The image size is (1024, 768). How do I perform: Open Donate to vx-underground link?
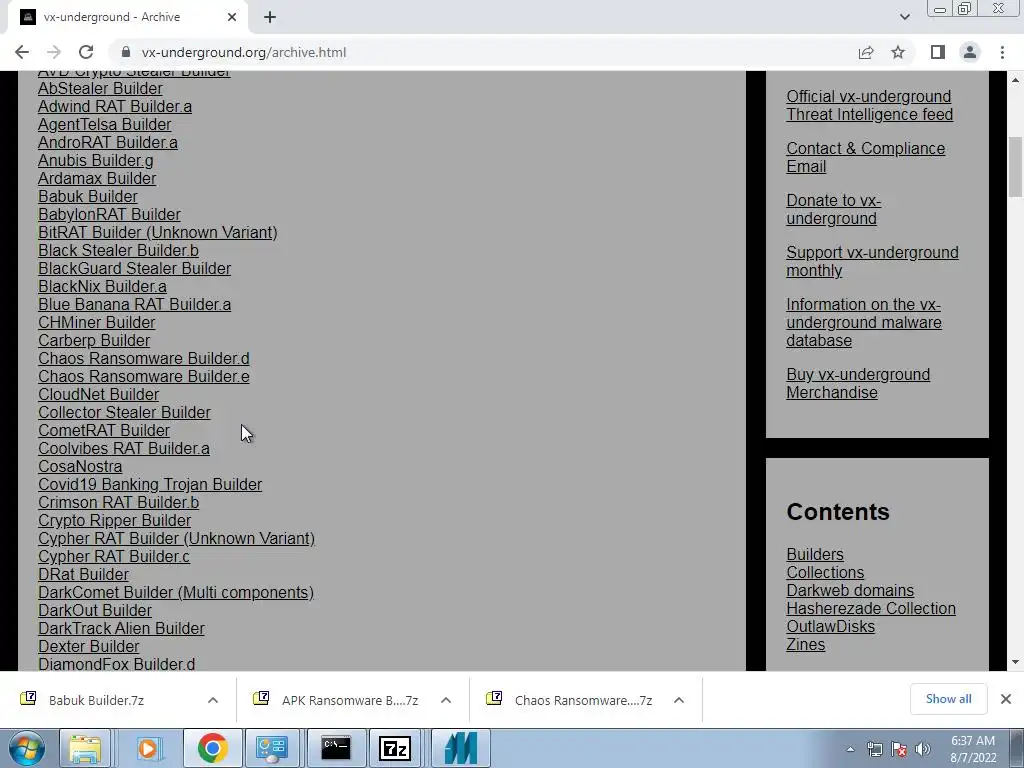tap(833, 210)
